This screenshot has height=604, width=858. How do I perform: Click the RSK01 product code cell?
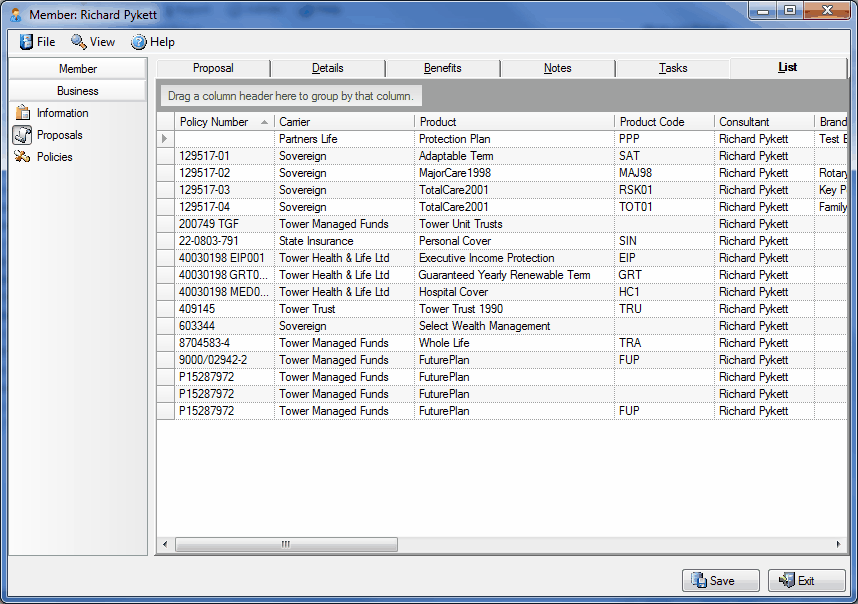click(x=664, y=190)
